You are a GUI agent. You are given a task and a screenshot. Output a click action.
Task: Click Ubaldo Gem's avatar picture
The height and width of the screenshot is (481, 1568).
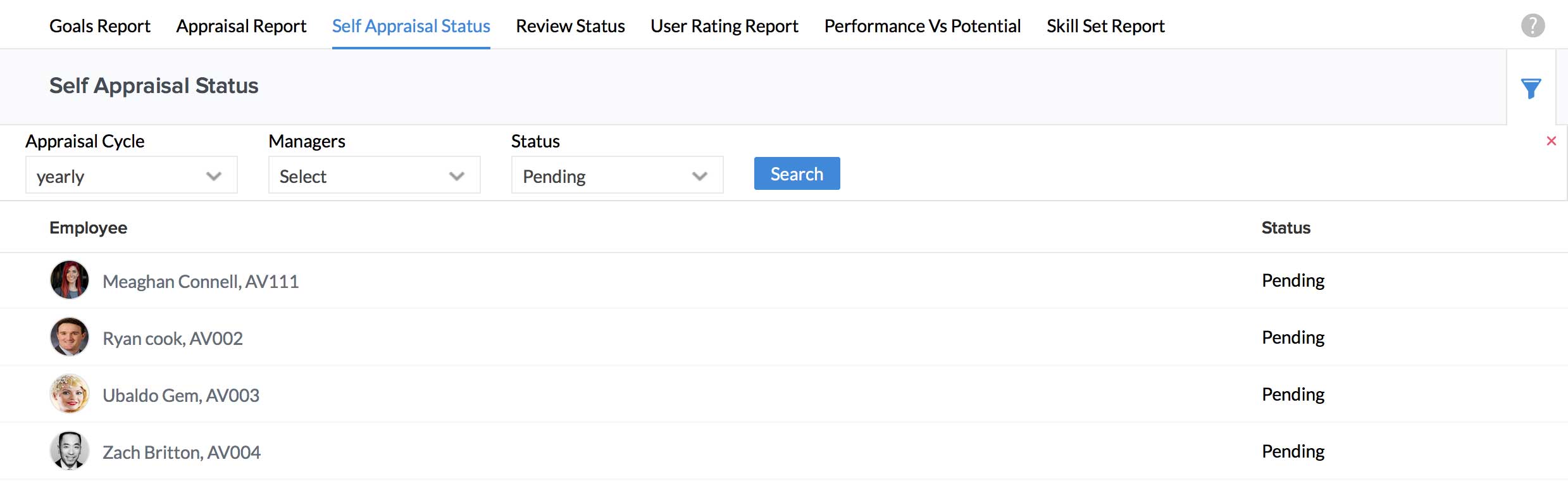click(x=70, y=394)
